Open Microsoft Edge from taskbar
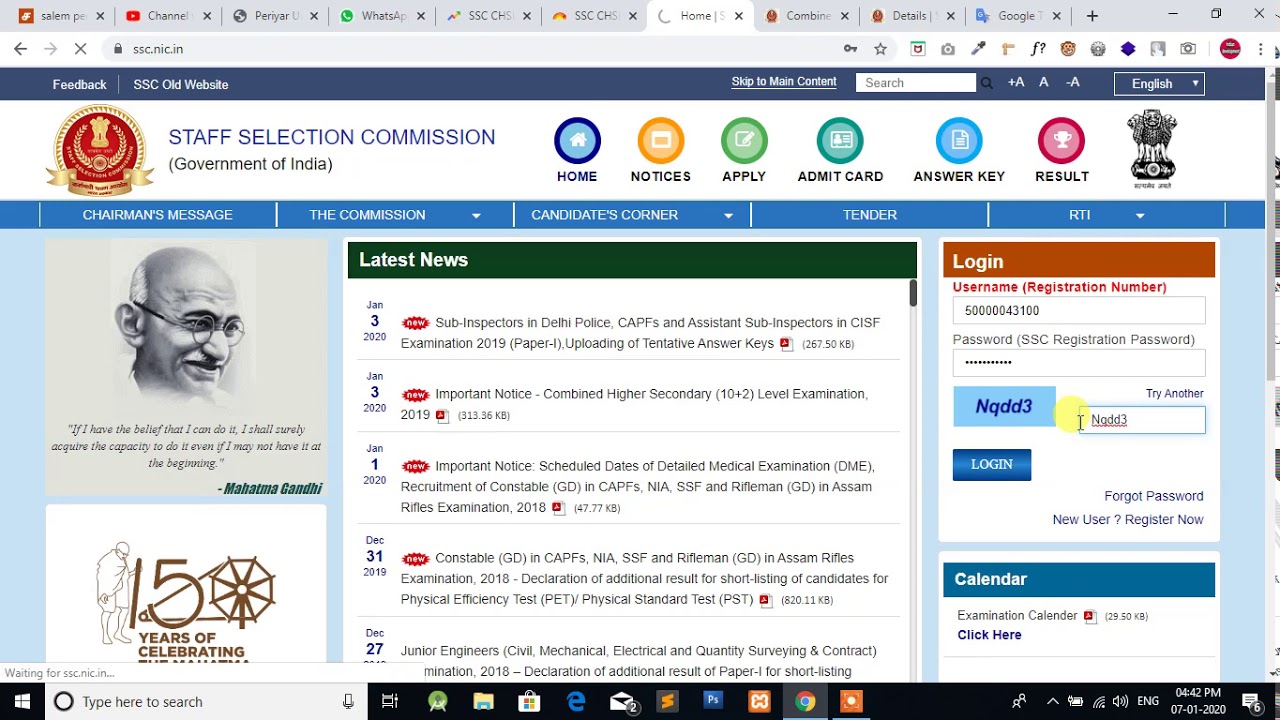Viewport: 1280px width, 720px height. pyautogui.click(x=576, y=702)
